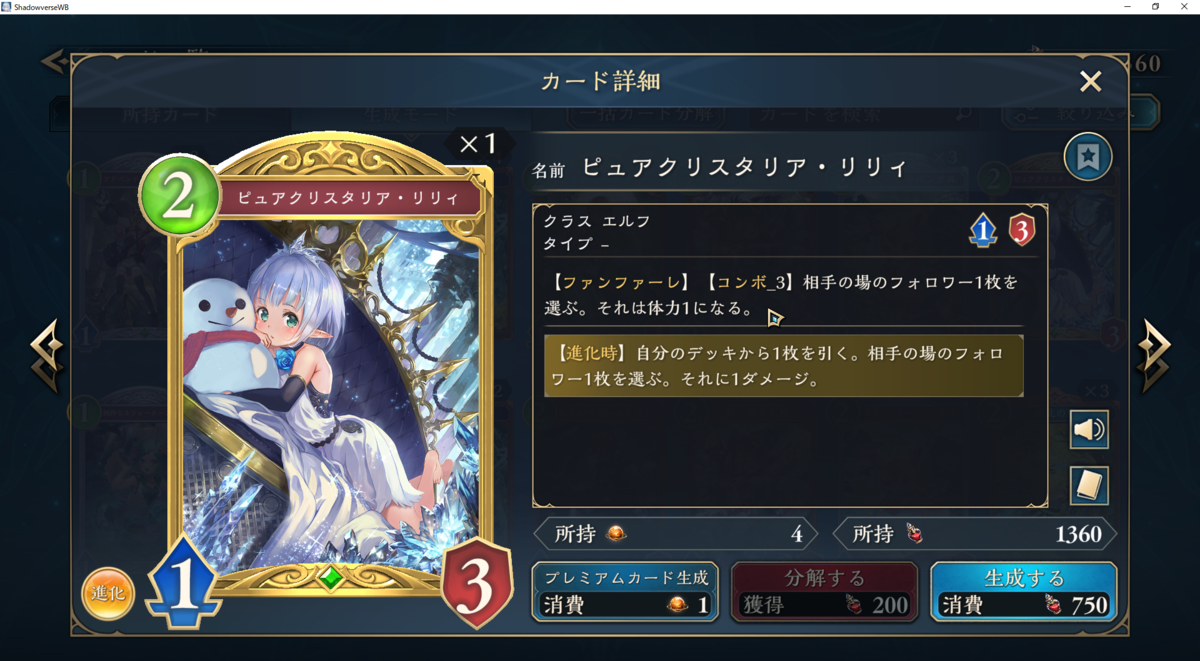
Task: Click the back arrow behind the dialog
Action: click(53, 62)
